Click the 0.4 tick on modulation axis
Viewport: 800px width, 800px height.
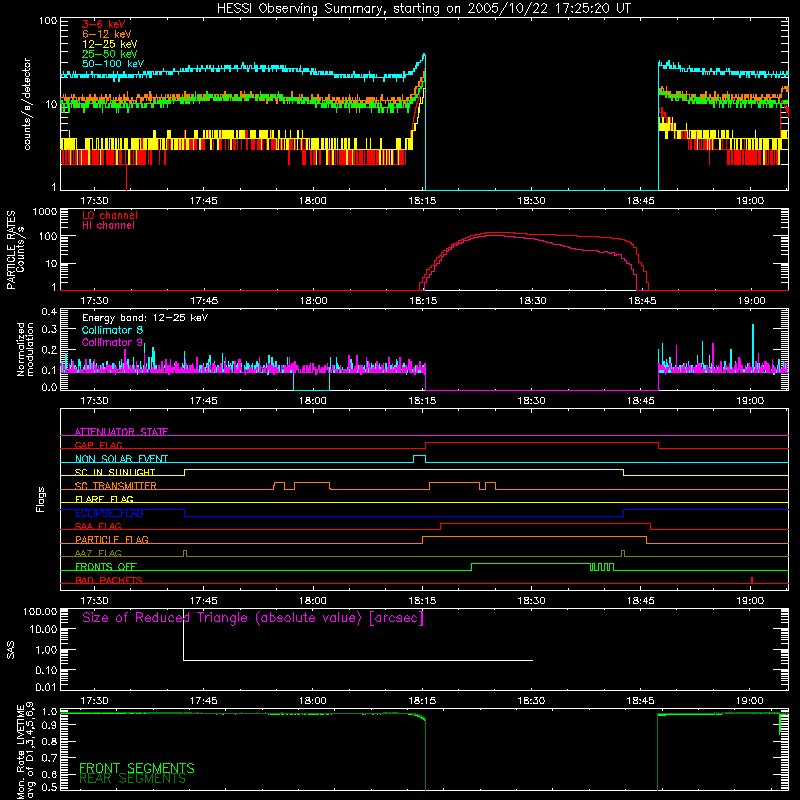click(x=49, y=312)
